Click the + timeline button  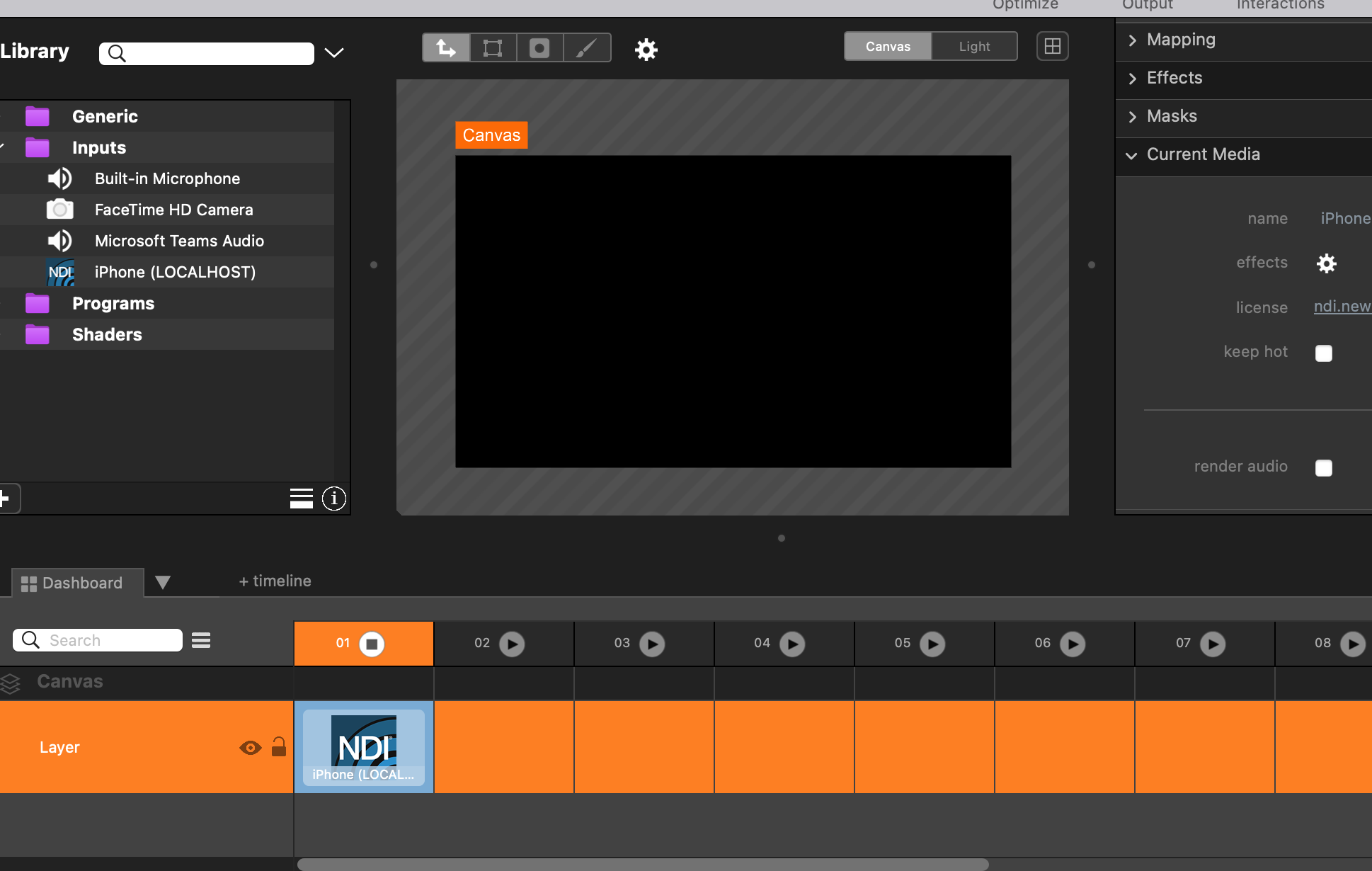coord(275,581)
